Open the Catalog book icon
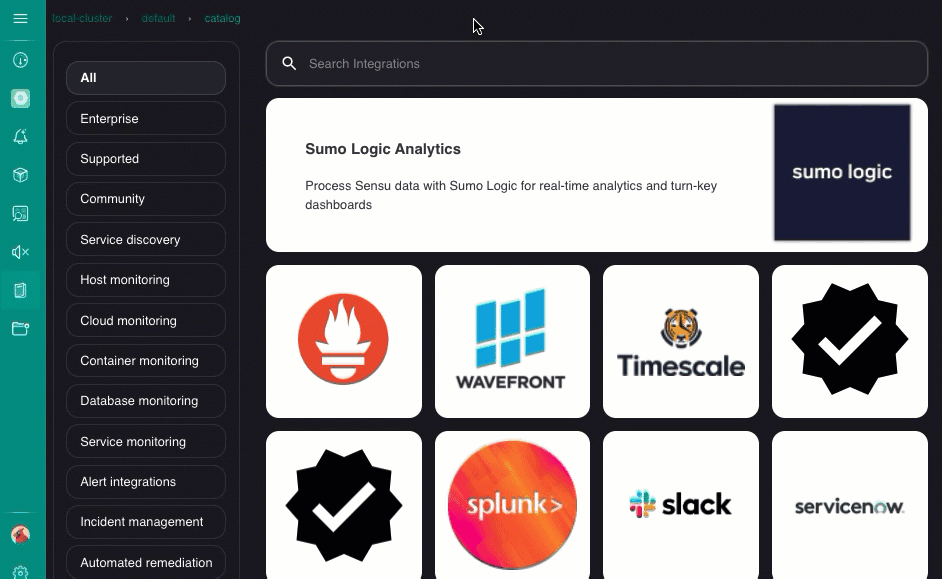This screenshot has height=579, width=942. point(20,291)
